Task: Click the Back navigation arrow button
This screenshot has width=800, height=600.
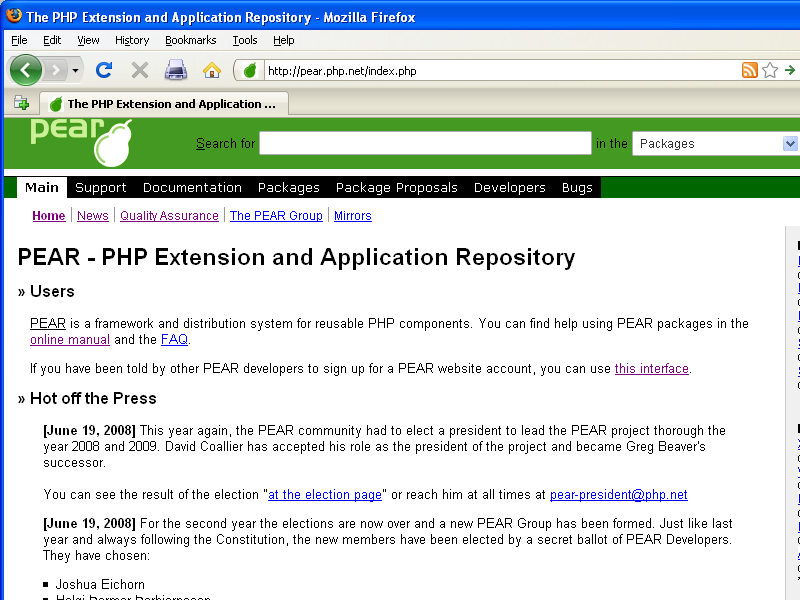Action: [x=26, y=70]
